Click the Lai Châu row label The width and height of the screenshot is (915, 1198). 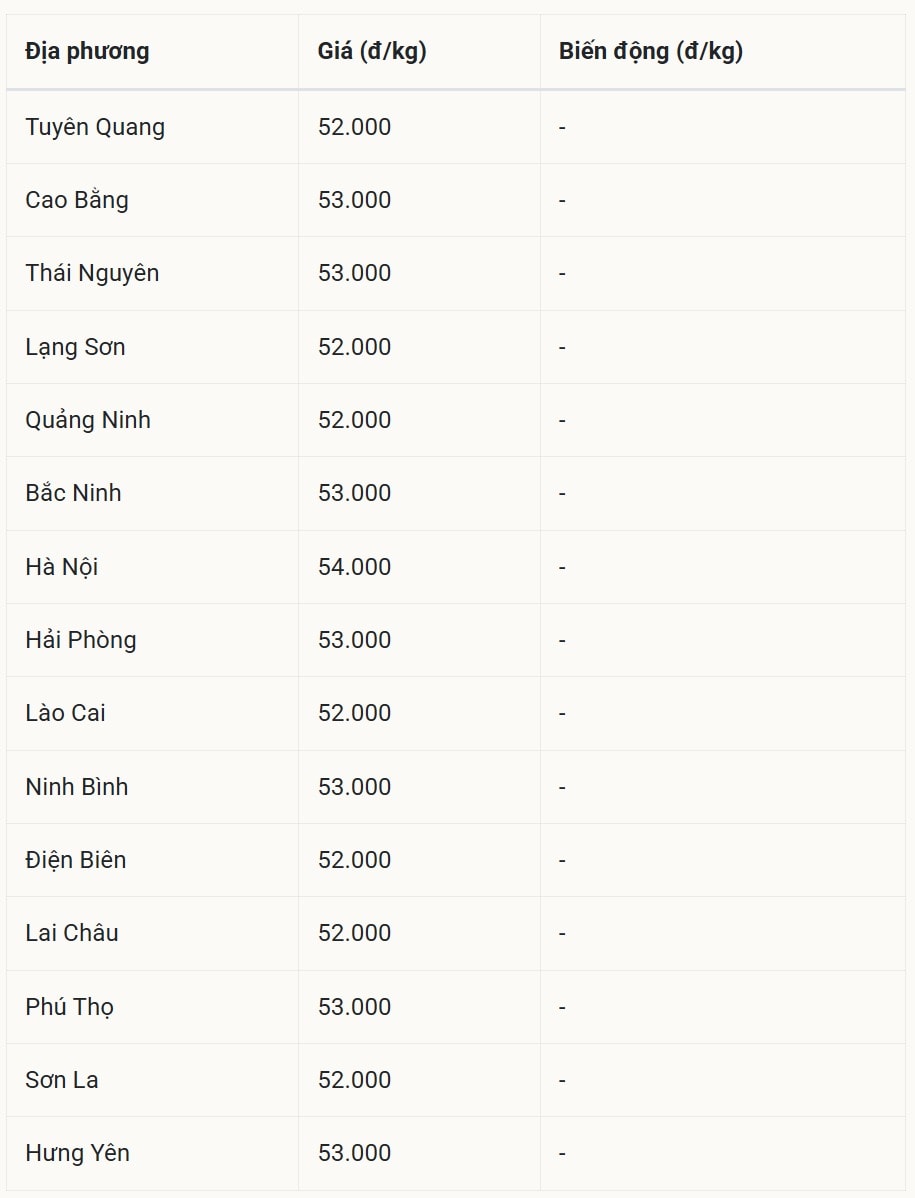(72, 933)
